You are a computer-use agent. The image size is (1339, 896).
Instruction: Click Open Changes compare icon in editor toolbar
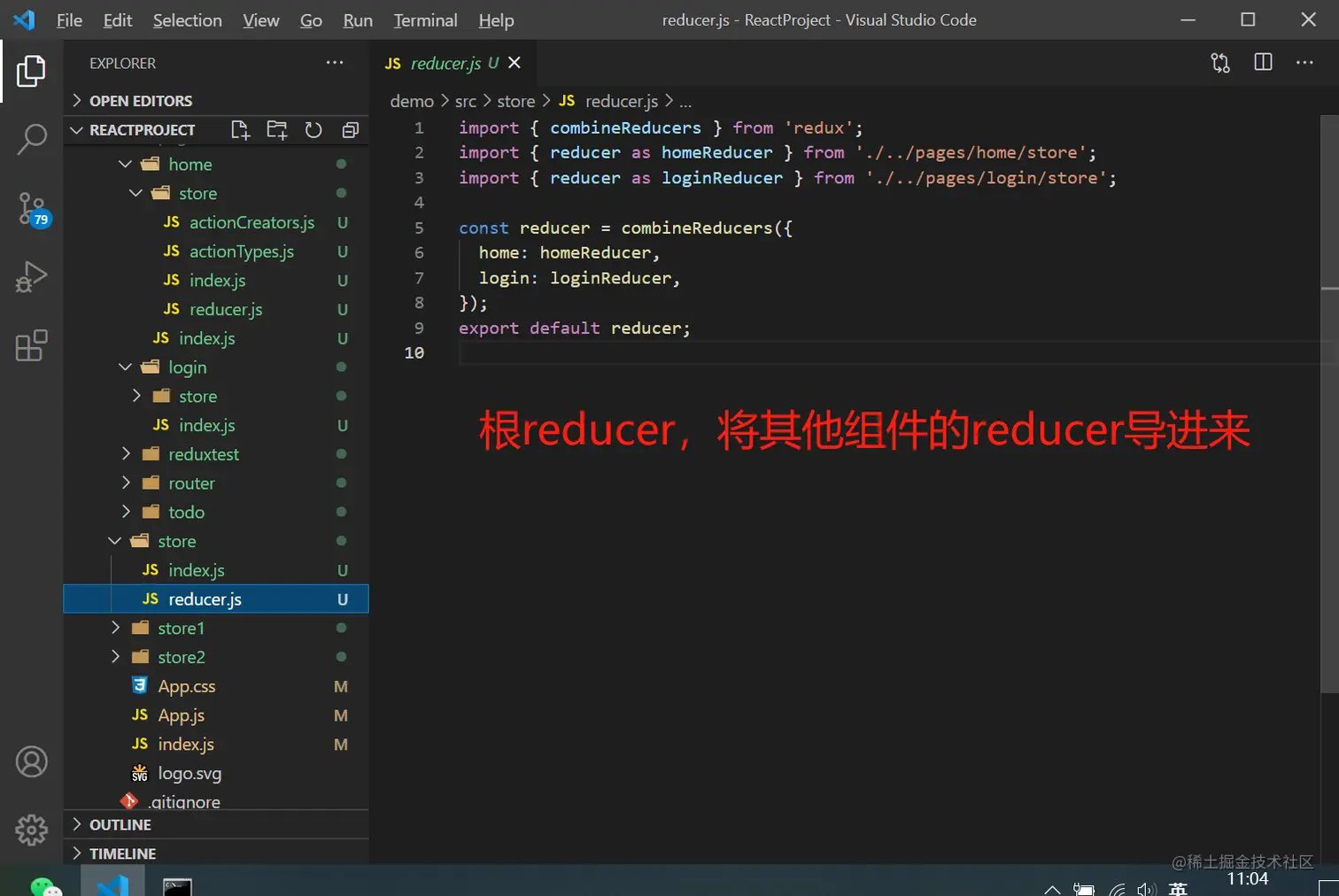[x=1220, y=63]
